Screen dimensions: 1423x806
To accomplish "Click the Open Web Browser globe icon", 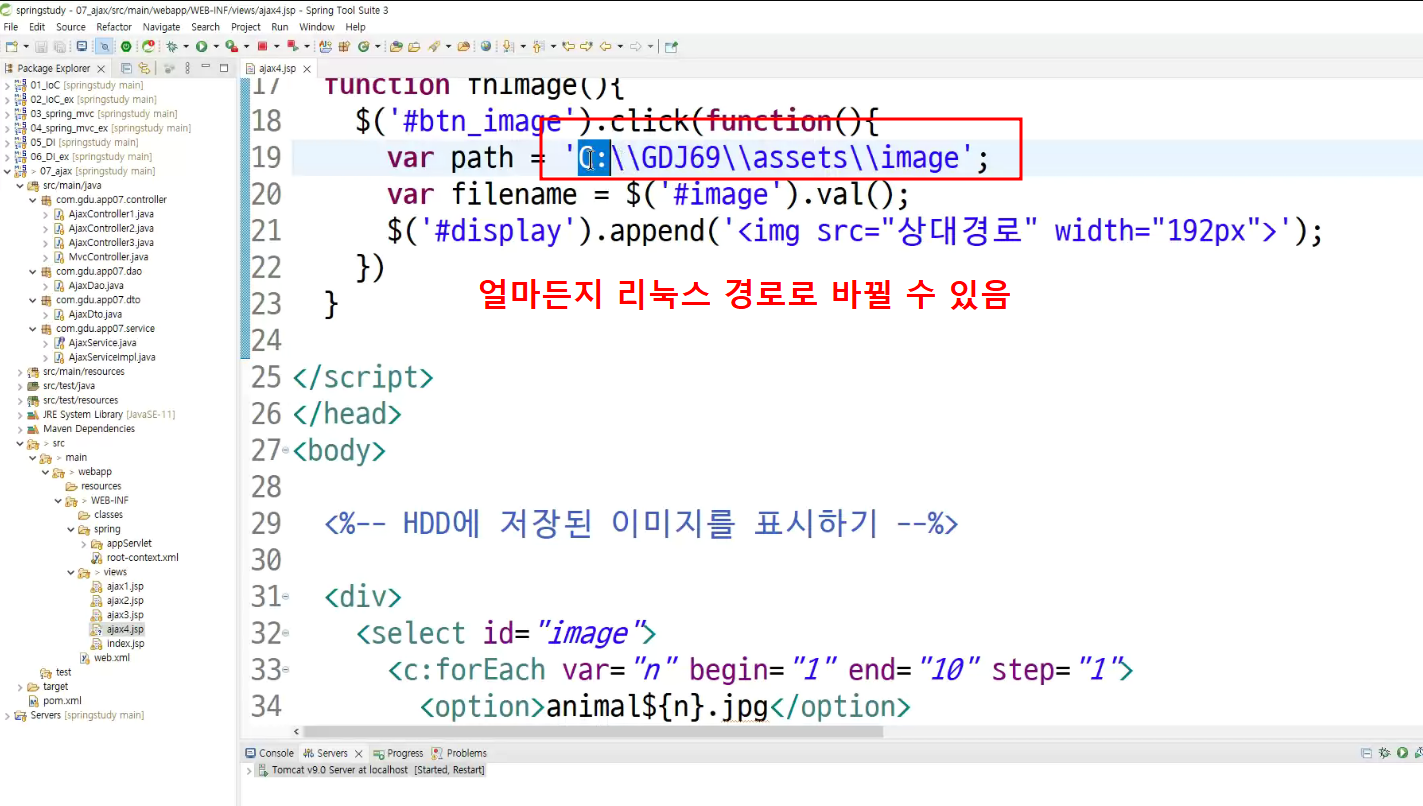I will coord(486,46).
